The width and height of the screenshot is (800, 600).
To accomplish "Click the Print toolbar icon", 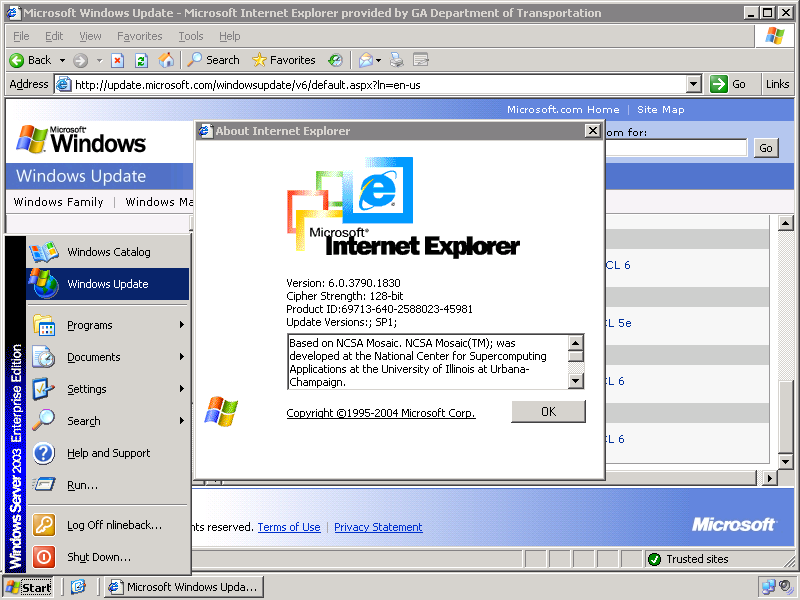I will tap(397, 60).
